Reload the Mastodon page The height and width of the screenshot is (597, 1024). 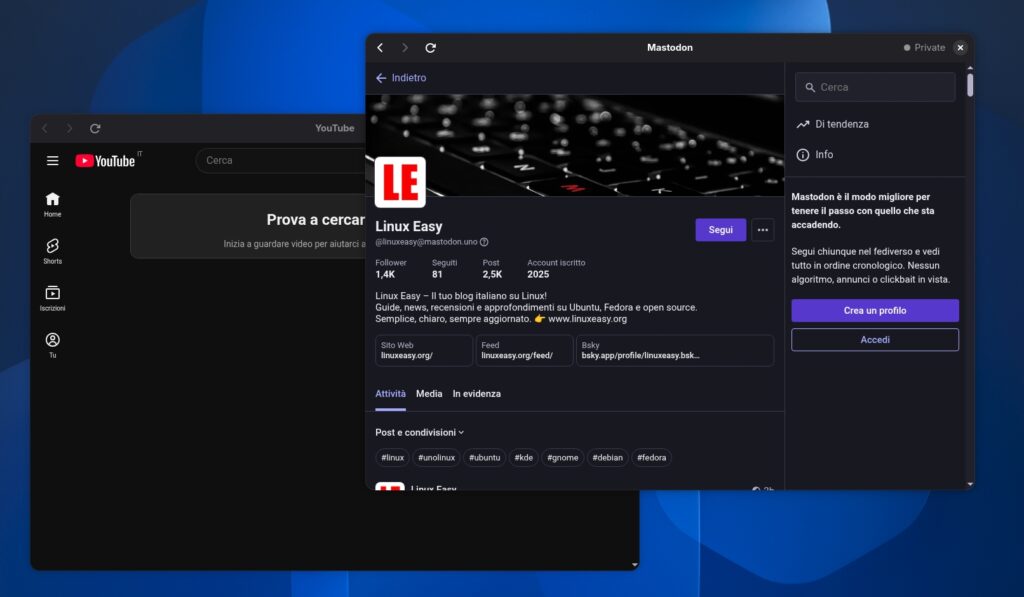pos(430,48)
